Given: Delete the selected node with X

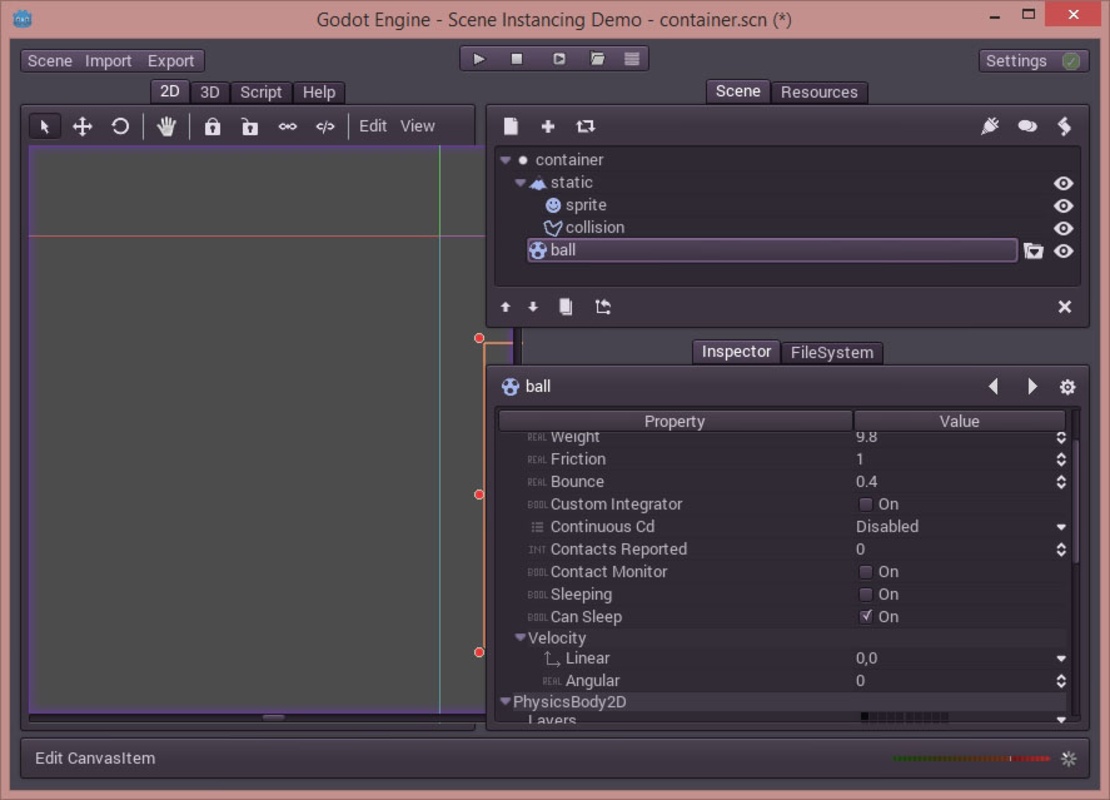Looking at the screenshot, I should pos(1065,307).
